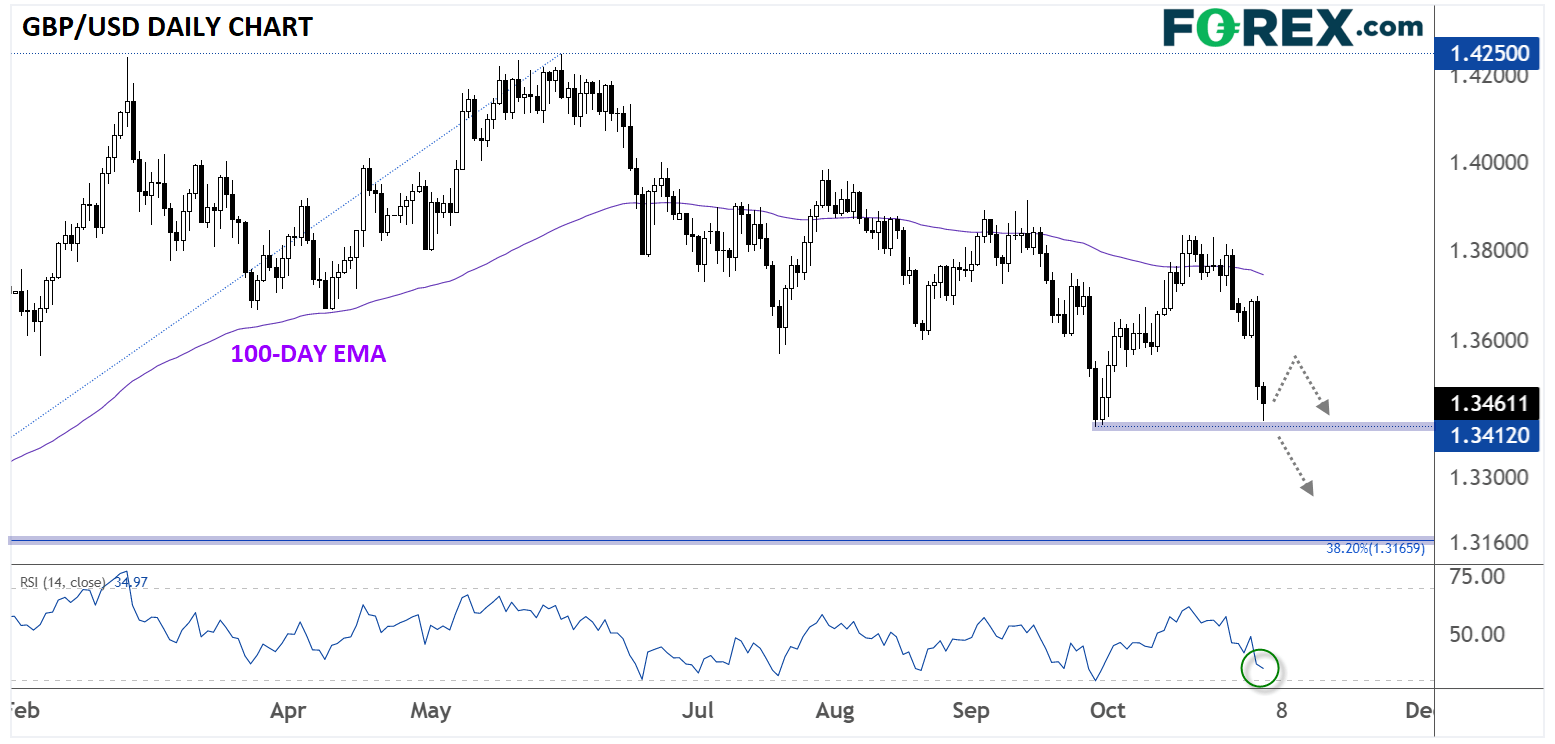Click the RSI 50.00 axis value

(x=1478, y=634)
